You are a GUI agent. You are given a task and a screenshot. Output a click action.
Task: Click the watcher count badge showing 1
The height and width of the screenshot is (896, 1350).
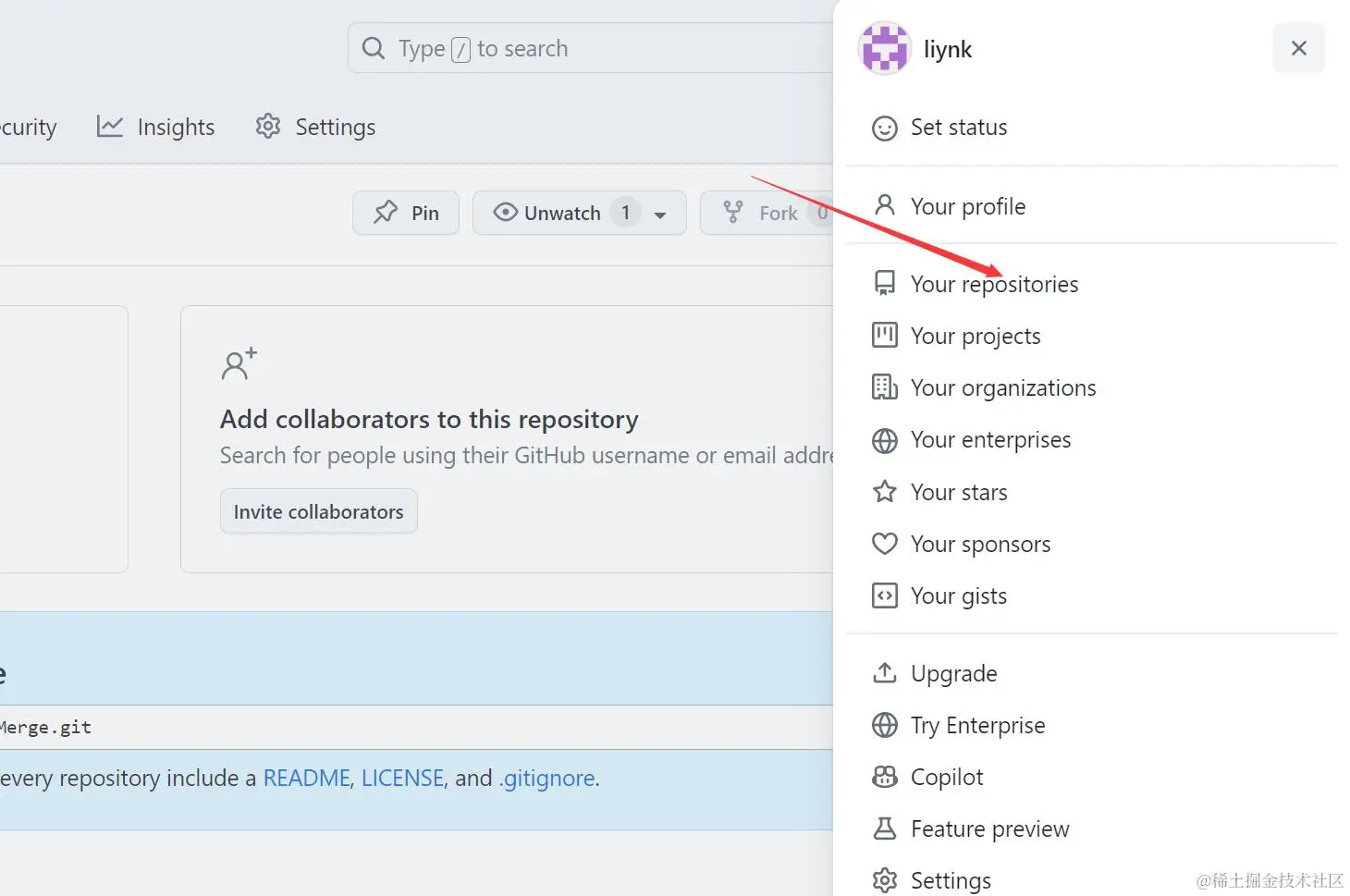(625, 213)
